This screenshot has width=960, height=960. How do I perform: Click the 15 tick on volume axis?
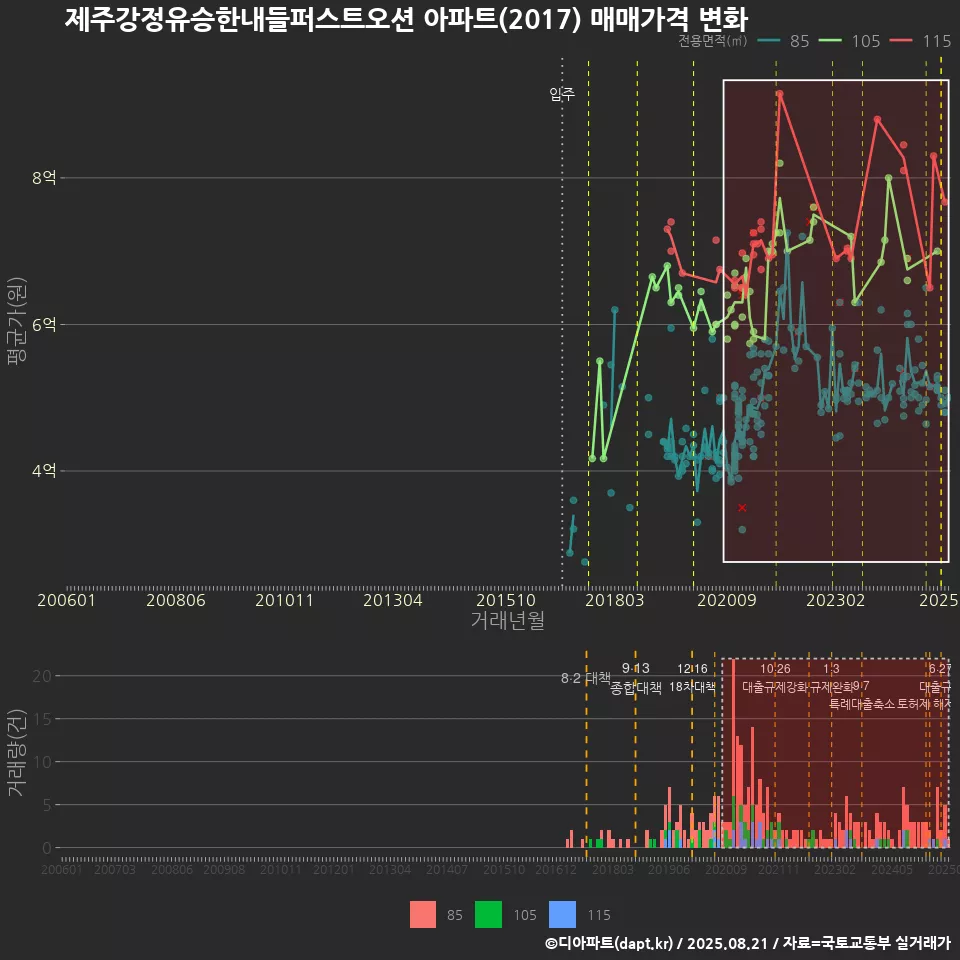pyautogui.click(x=42, y=719)
